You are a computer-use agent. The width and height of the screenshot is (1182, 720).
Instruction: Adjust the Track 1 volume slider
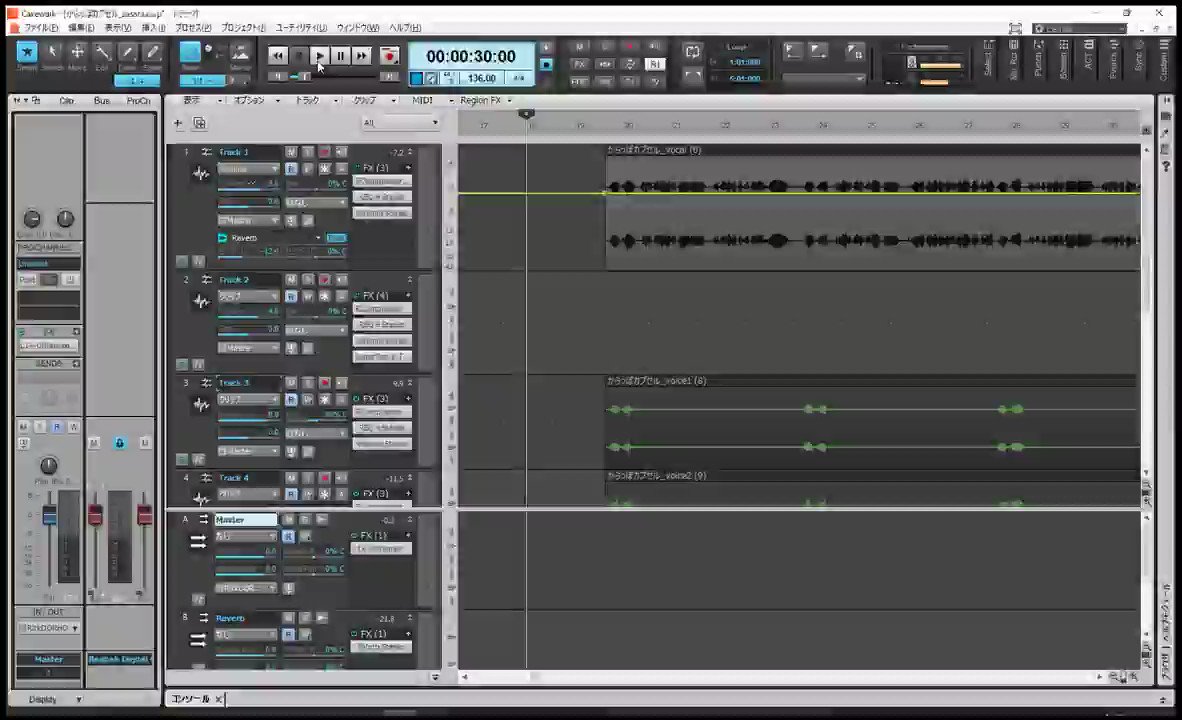[248, 183]
